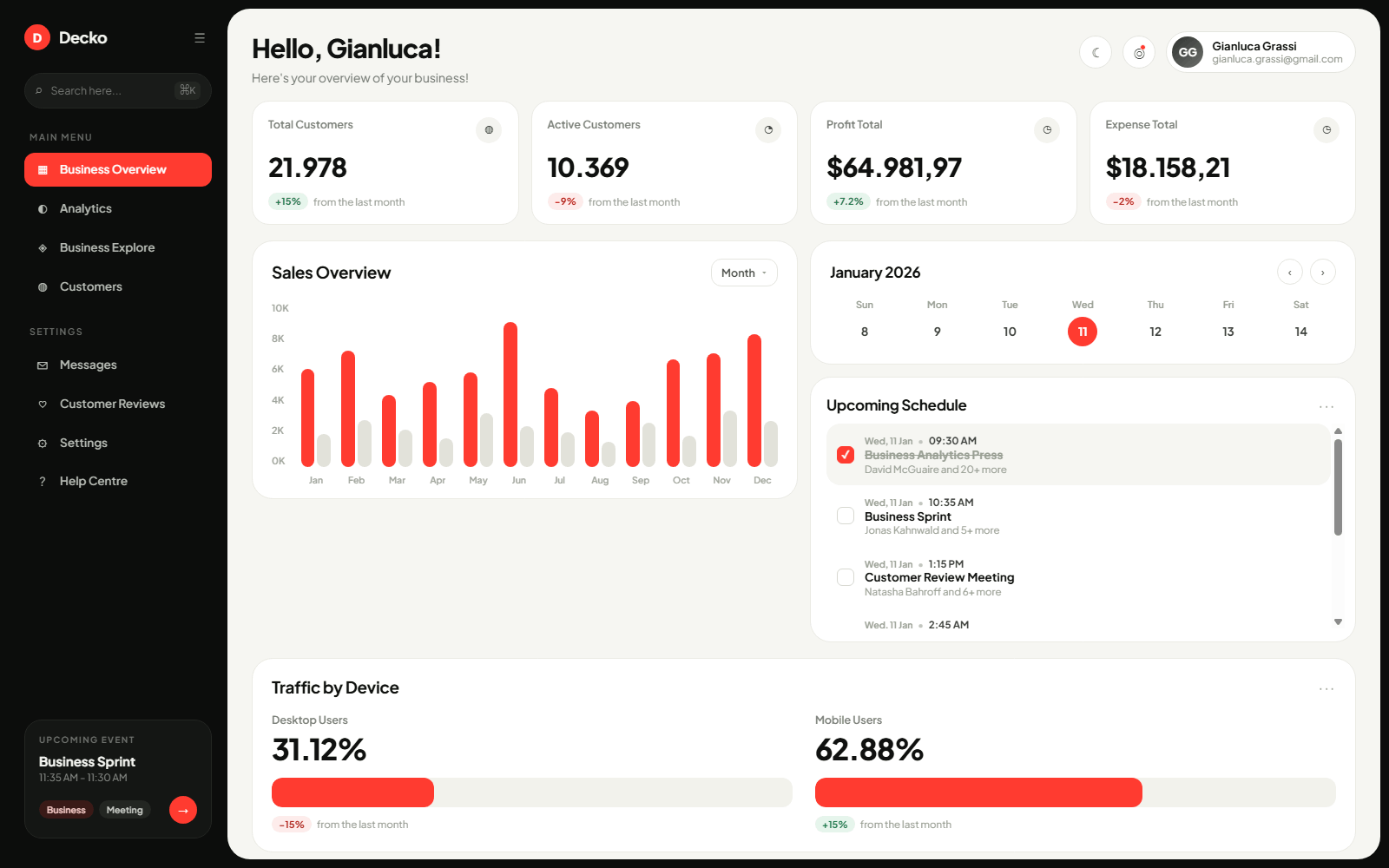This screenshot has width=1389, height=868.
Task: Click the Desktop Users progress bar
Action: 532,792
